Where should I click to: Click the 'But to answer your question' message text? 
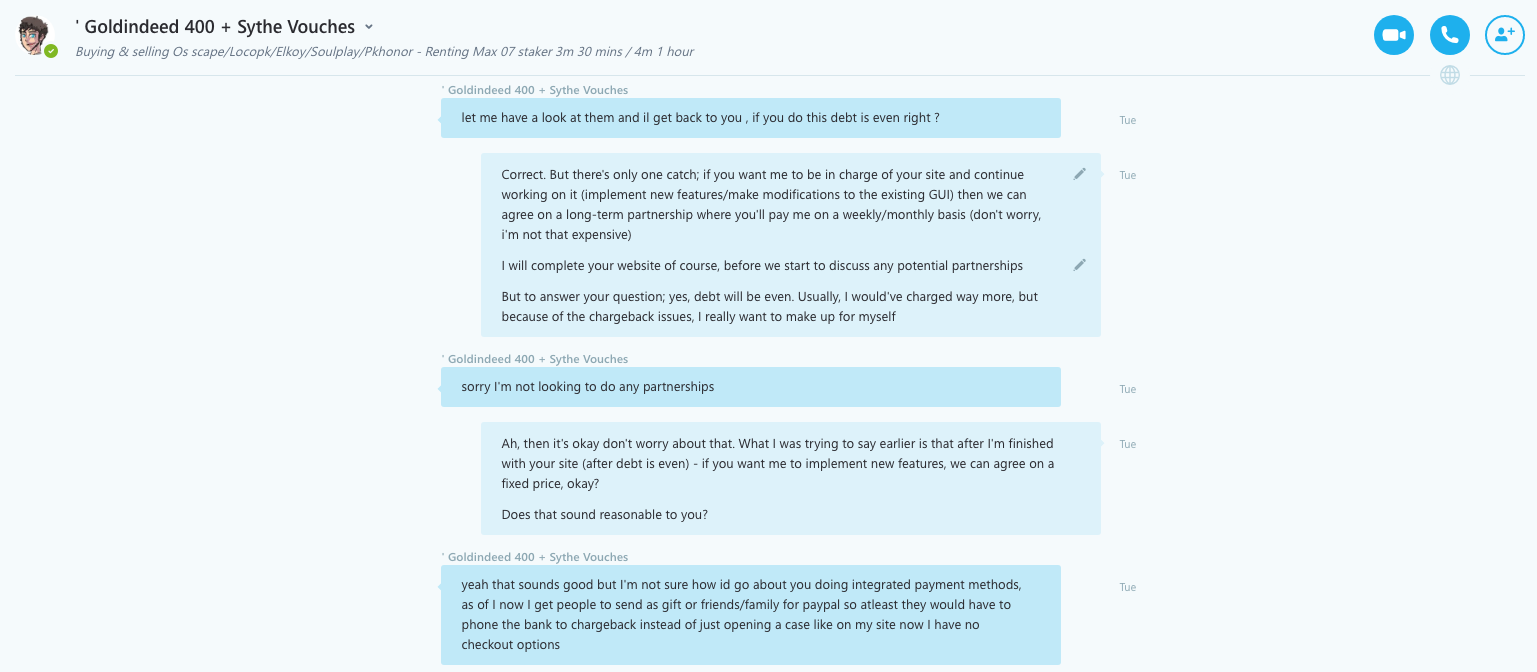(770, 307)
